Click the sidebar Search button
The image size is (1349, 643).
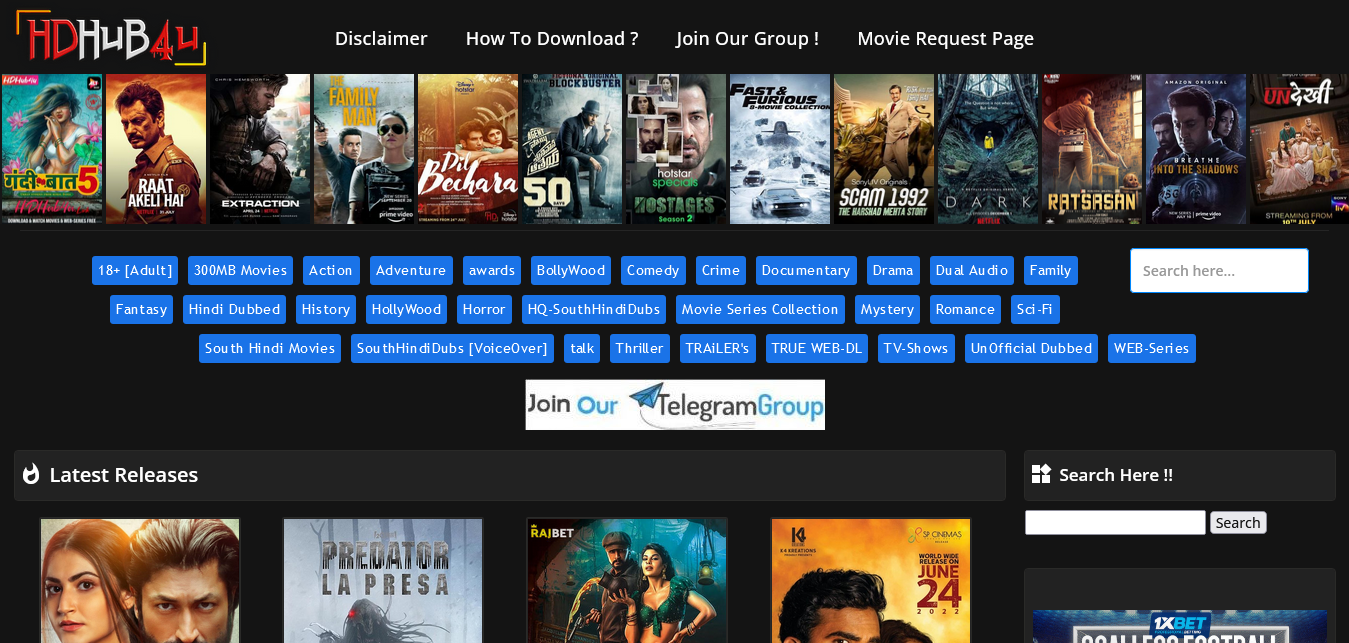[x=1238, y=522]
